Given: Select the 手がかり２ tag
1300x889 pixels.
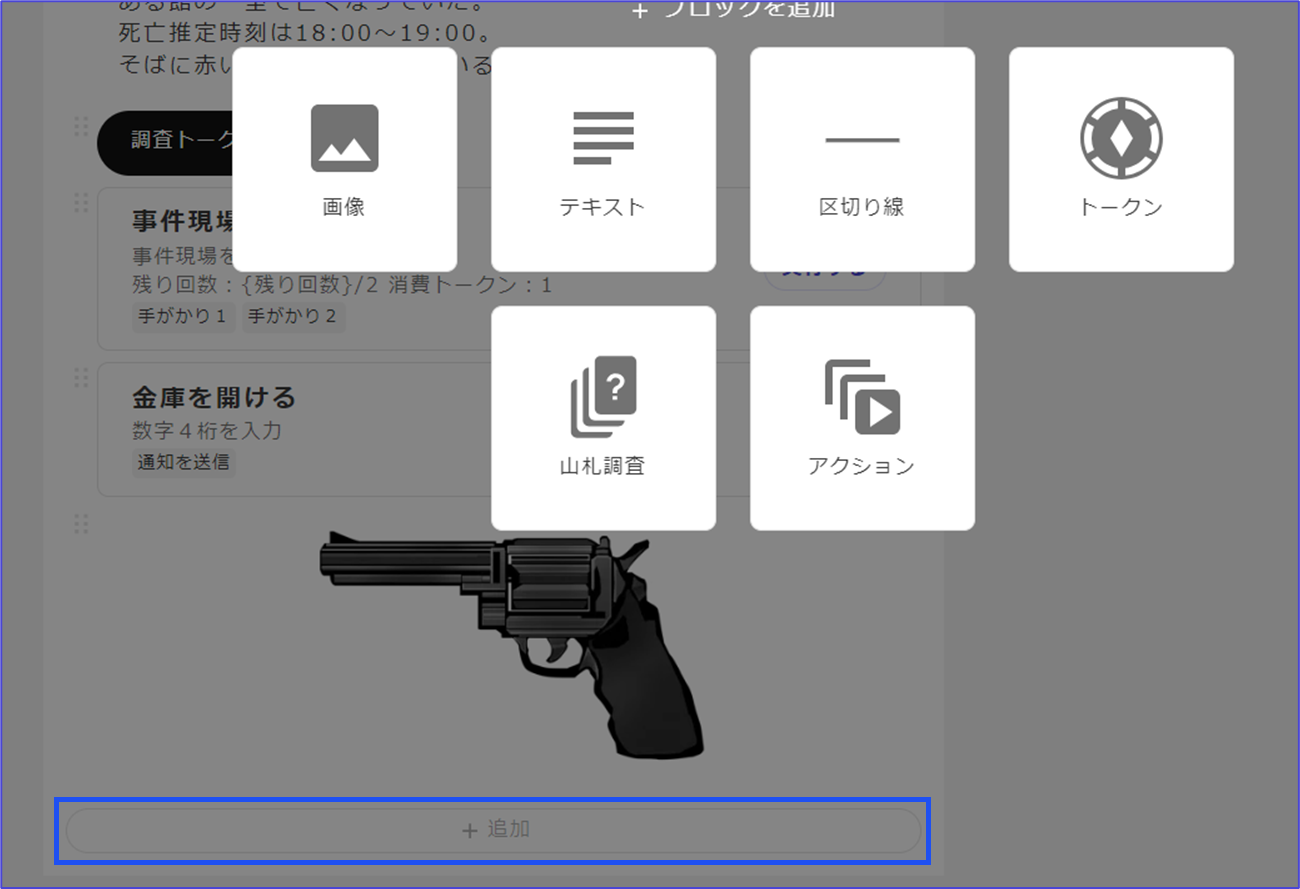Looking at the screenshot, I should click(x=293, y=318).
